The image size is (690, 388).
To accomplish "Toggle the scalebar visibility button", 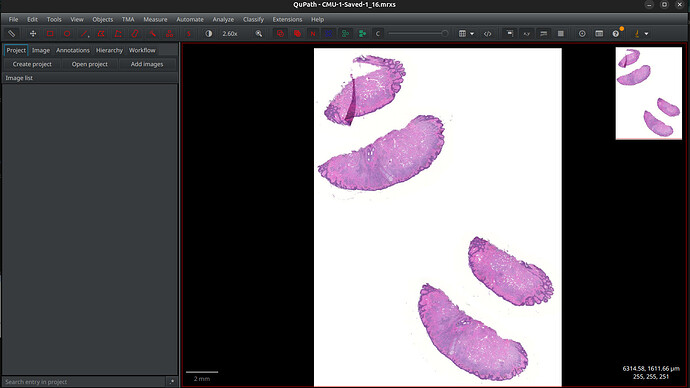I will (x=543, y=33).
